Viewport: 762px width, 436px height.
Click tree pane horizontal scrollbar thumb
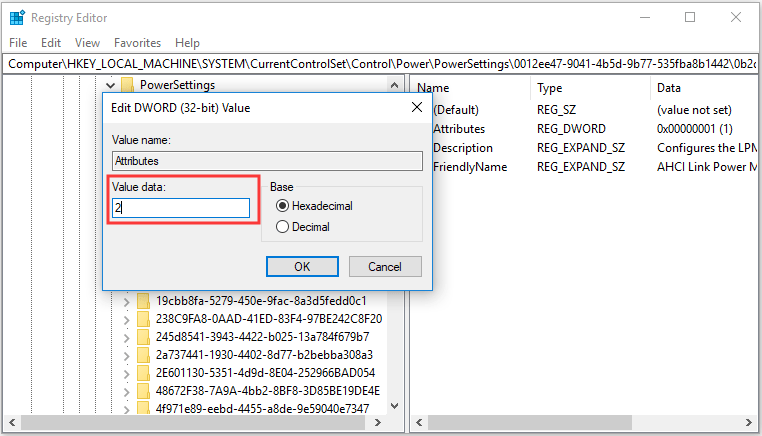(x=193, y=422)
